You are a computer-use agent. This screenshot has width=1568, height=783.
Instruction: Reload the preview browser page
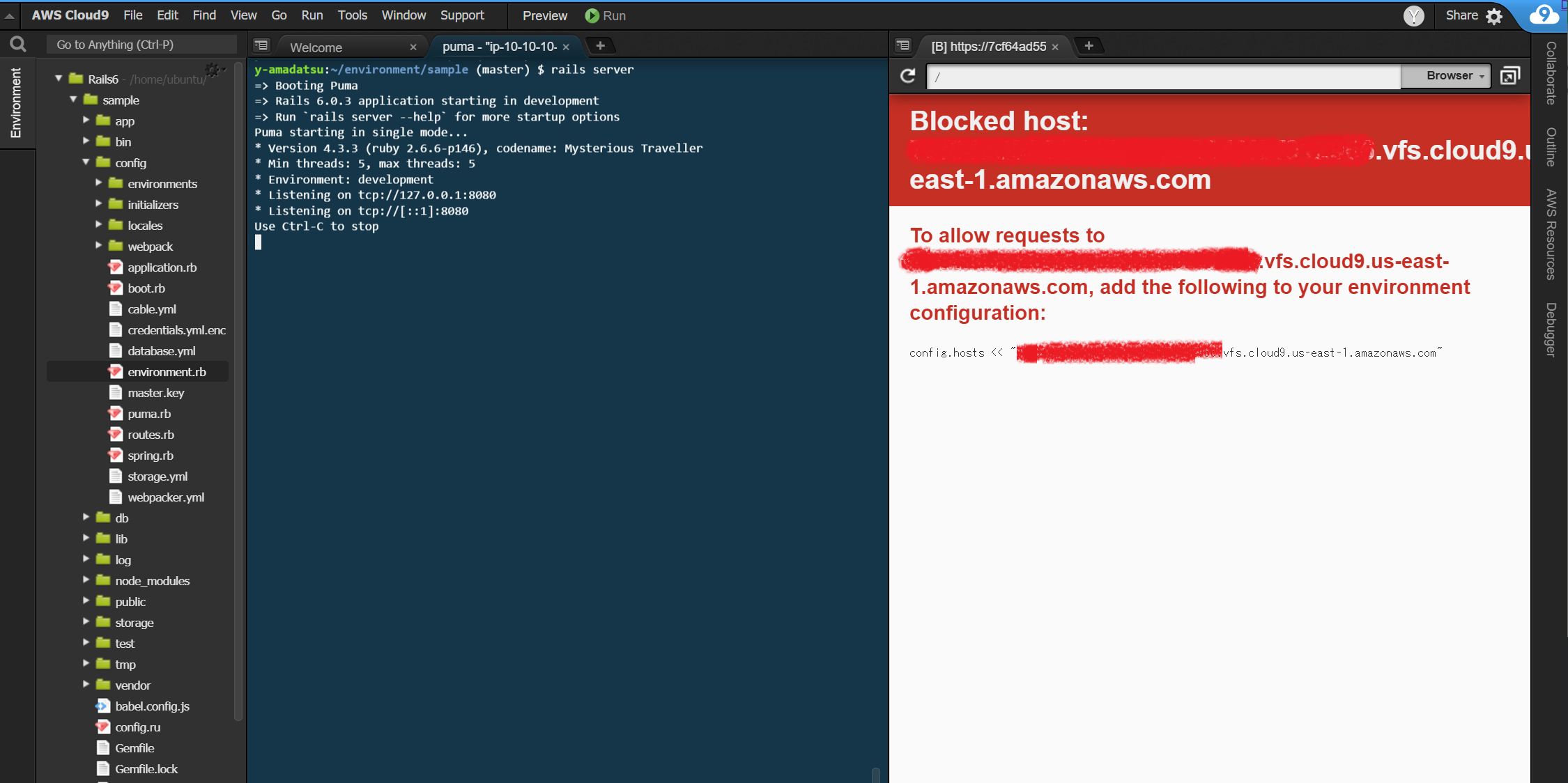[x=907, y=75]
